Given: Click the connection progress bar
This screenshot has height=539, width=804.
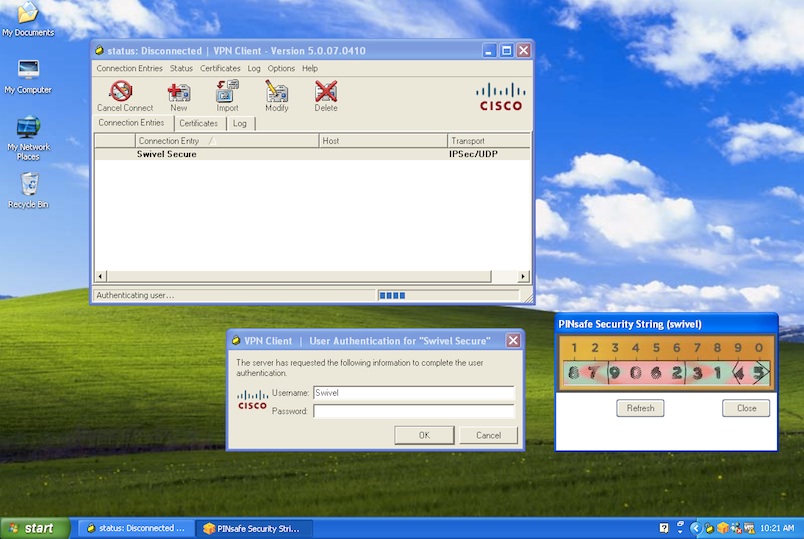Looking at the screenshot, I should point(448,295).
